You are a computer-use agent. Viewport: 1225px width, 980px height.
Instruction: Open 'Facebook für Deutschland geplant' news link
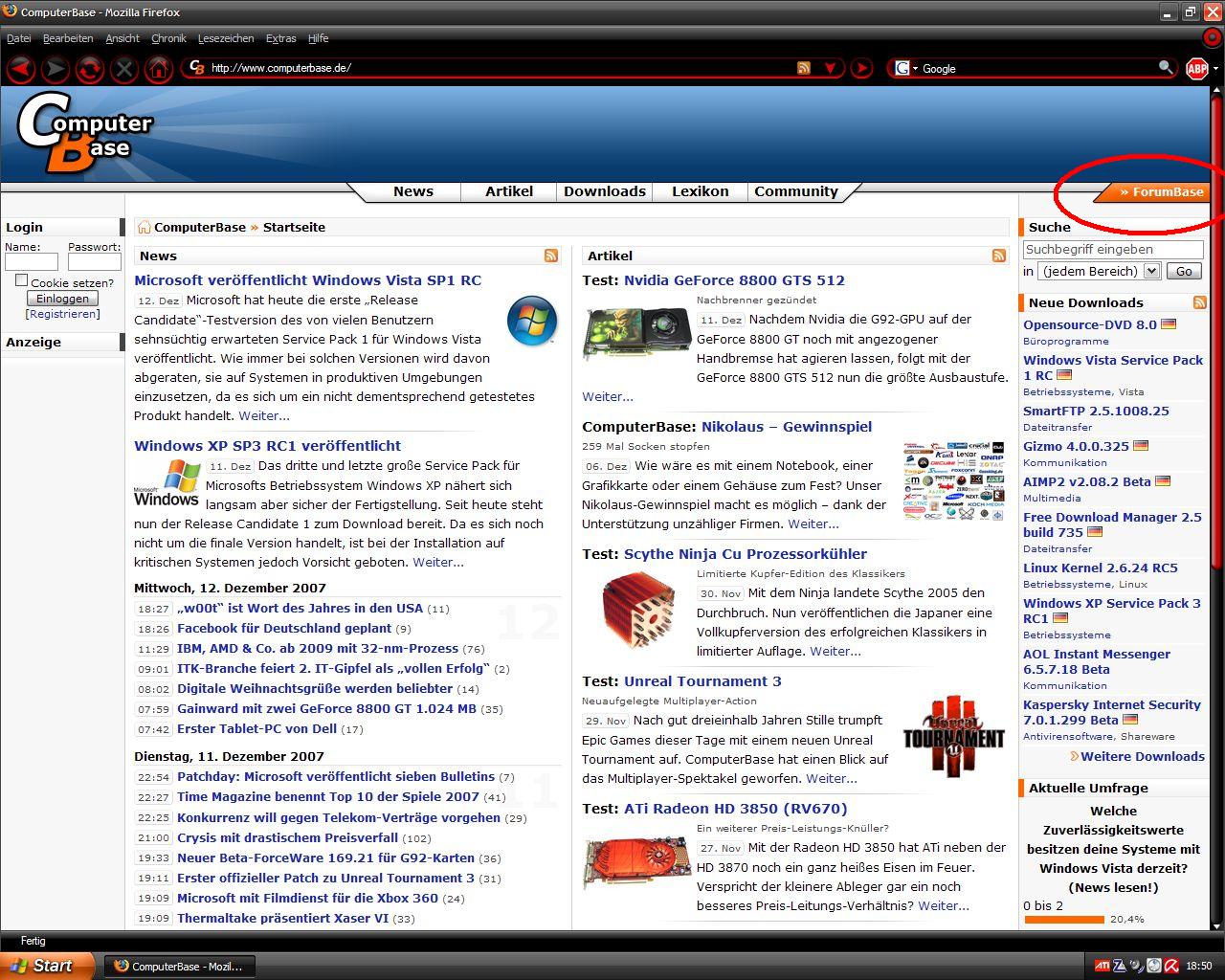pyautogui.click(x=284, y=629)
